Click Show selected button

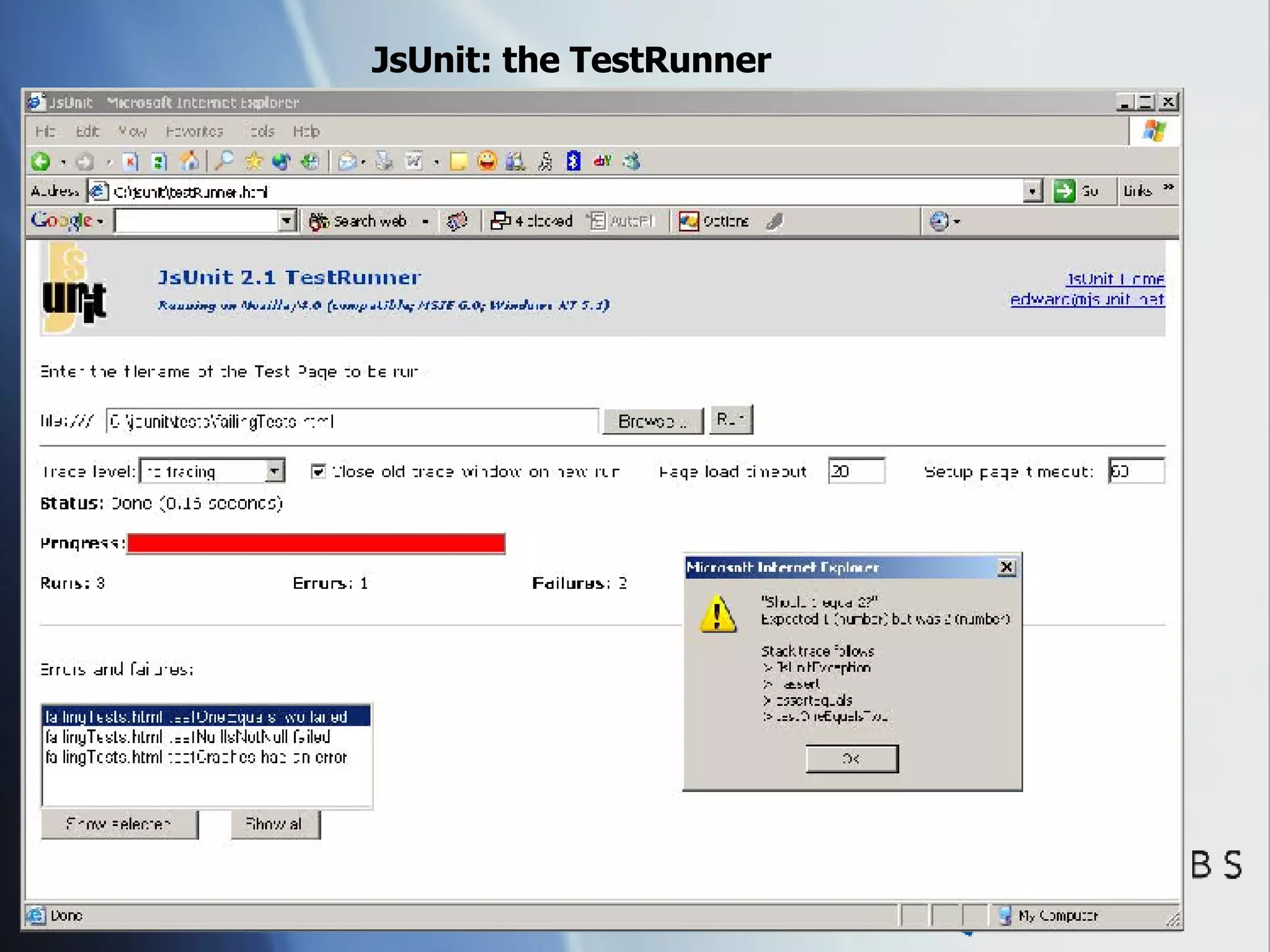point(120,825)
